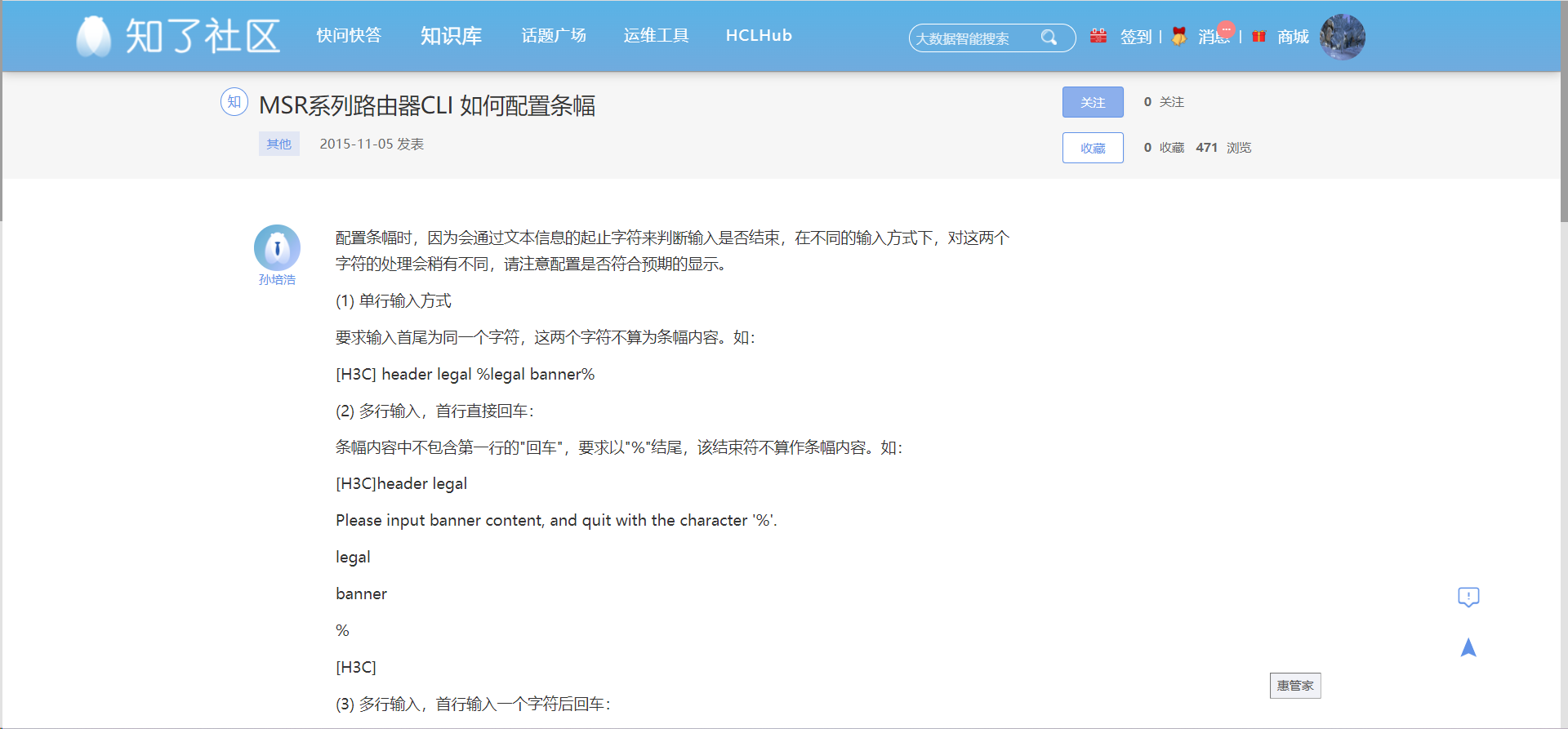Click the 惠管家 button
The width and height of the screenshot is (1568, 729).
point(1295,686)
